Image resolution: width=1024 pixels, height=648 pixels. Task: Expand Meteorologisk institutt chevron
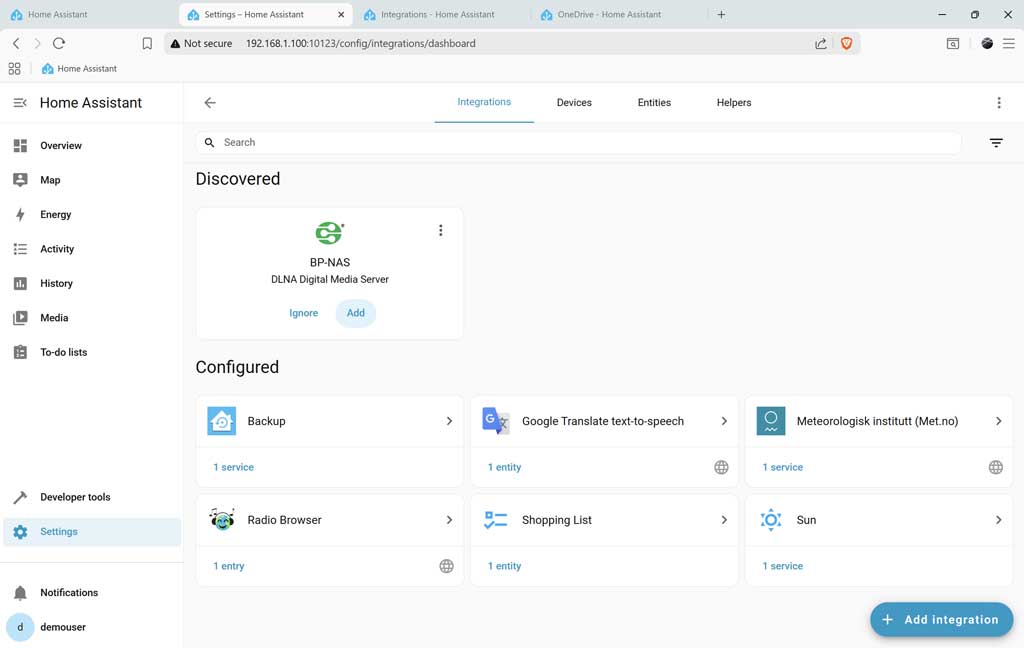tap(999, 421)
